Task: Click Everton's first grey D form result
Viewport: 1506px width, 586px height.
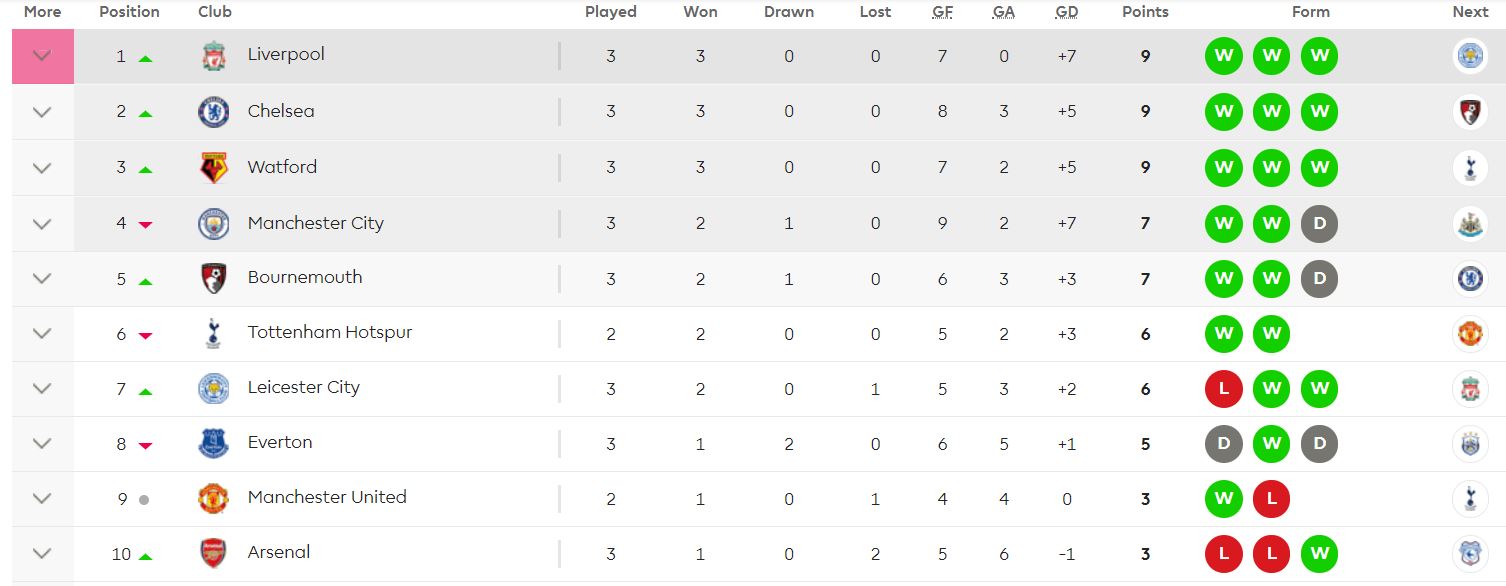Action: tap(1223, 444)
